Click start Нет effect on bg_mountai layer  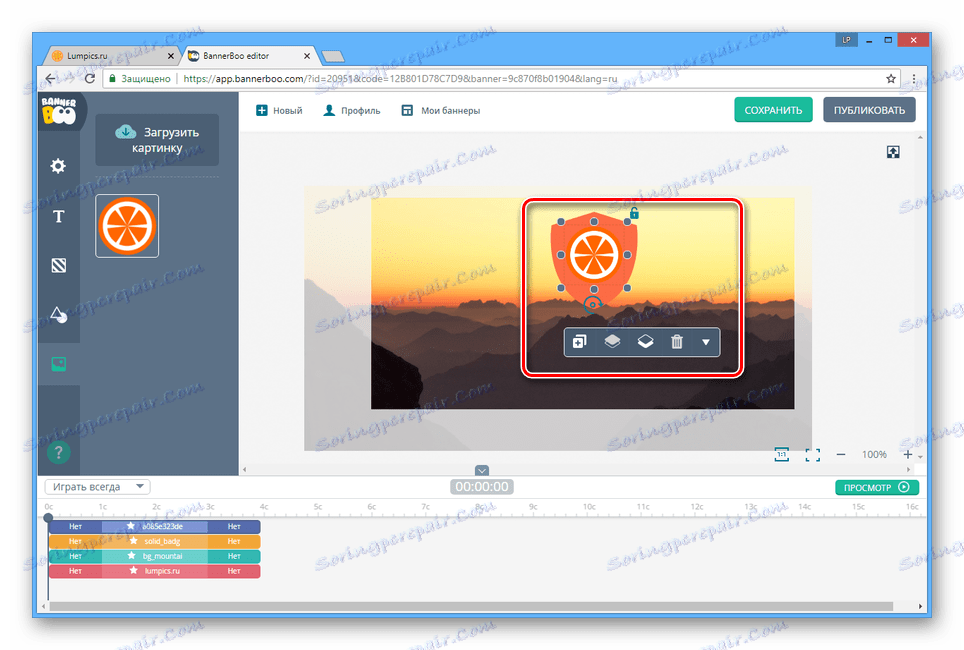(x=76, y=556)
